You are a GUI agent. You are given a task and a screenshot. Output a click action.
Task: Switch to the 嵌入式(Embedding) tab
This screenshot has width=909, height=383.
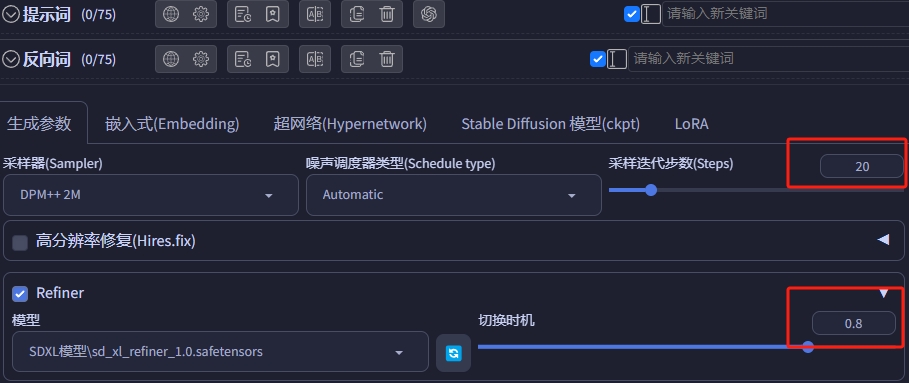(172, 123)
